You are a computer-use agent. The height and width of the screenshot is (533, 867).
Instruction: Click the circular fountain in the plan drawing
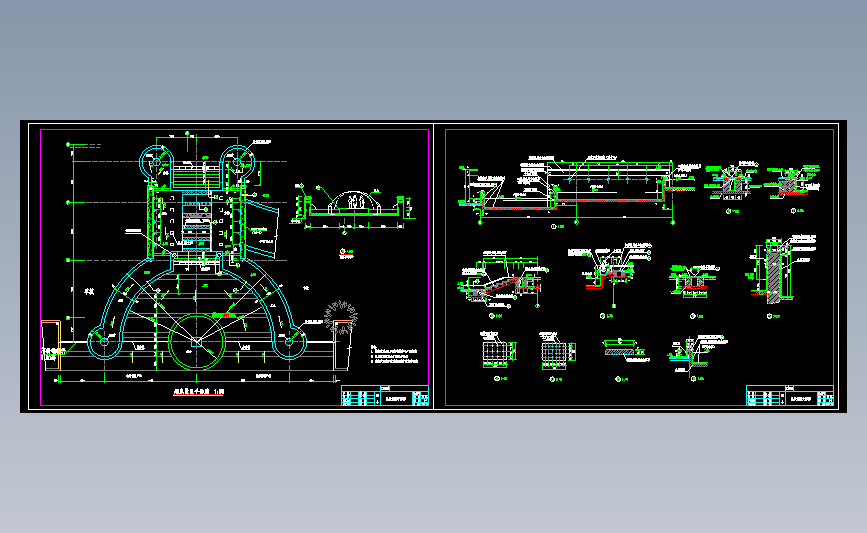coord(197,342)
